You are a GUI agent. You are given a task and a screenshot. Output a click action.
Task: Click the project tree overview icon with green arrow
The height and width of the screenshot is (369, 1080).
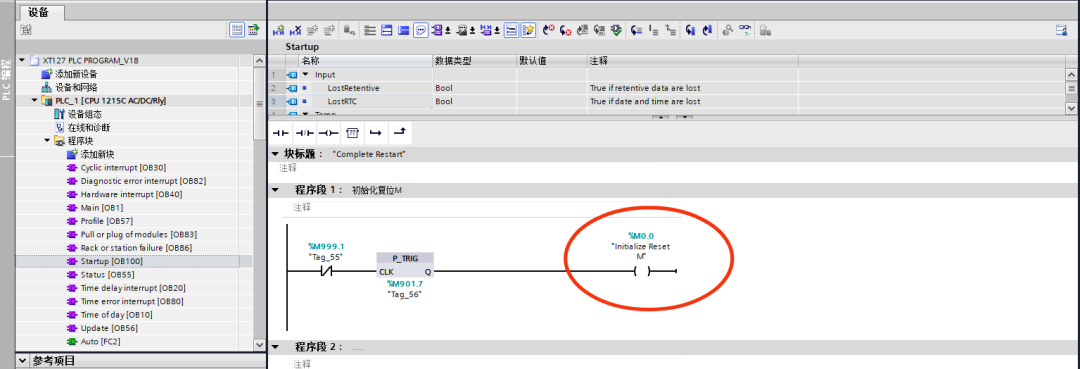(x=253, y=30)
